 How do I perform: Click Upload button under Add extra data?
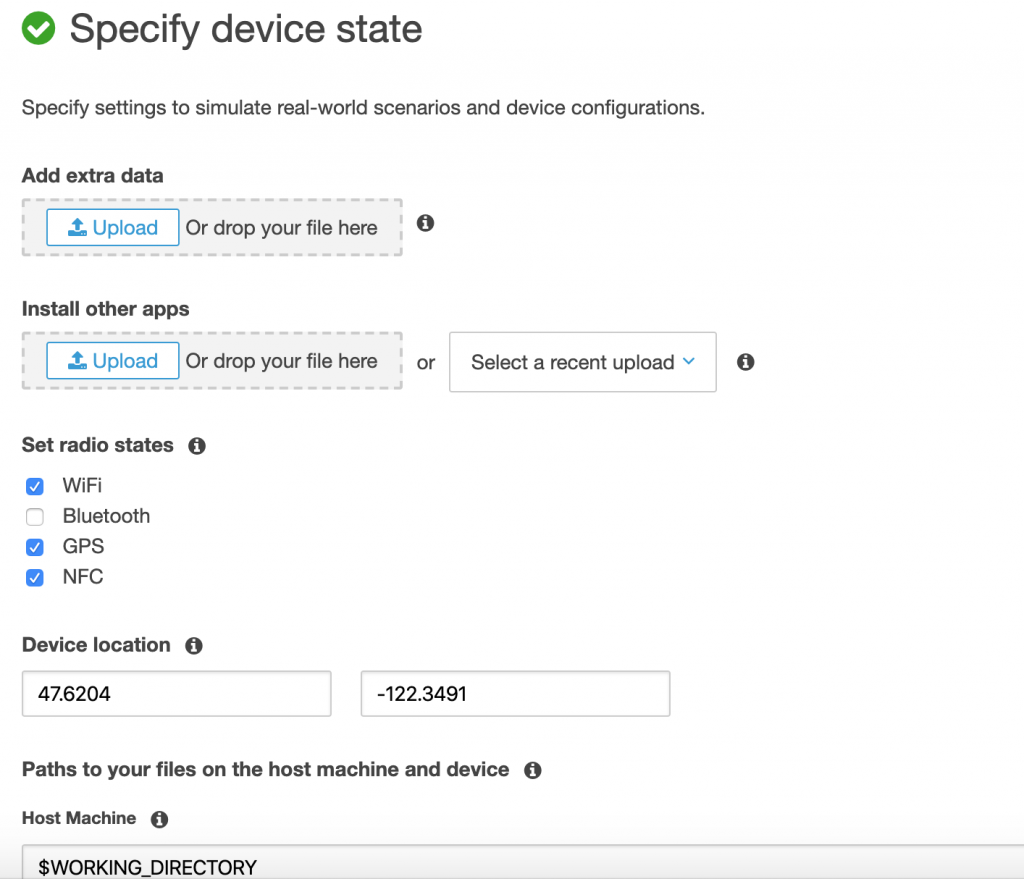[113, 228]
